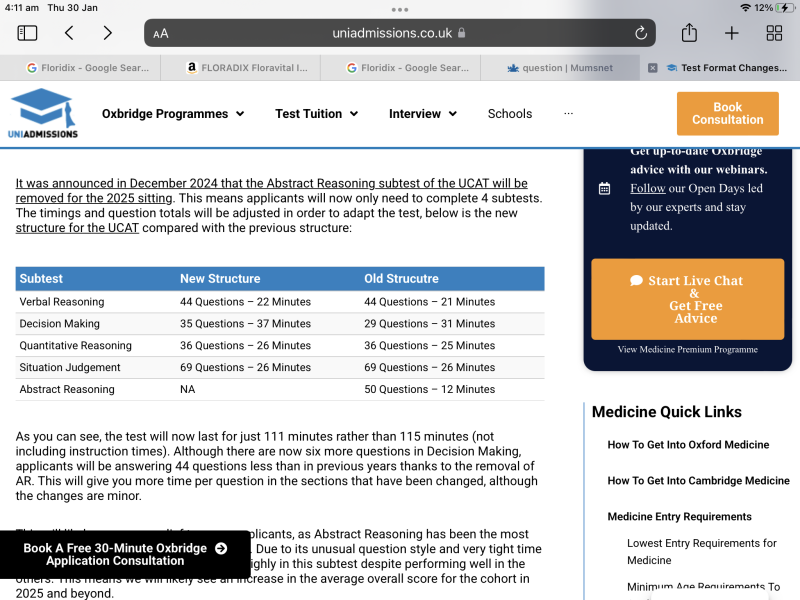This screenshot has height=600, width=800.
Task: Open the Abstract Reasoning removal announcement link
Action: [271, 191]
